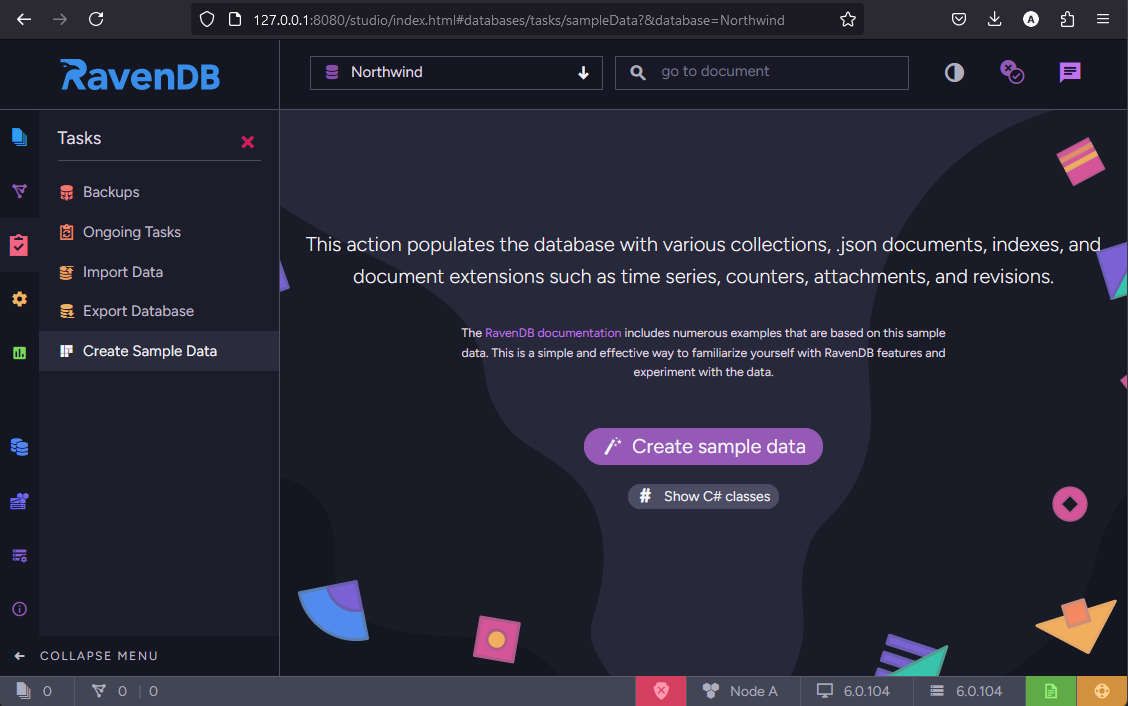1128x706 pixels.
Task: Open the feedback chat icon
Action: click(x=1070, y=72)
